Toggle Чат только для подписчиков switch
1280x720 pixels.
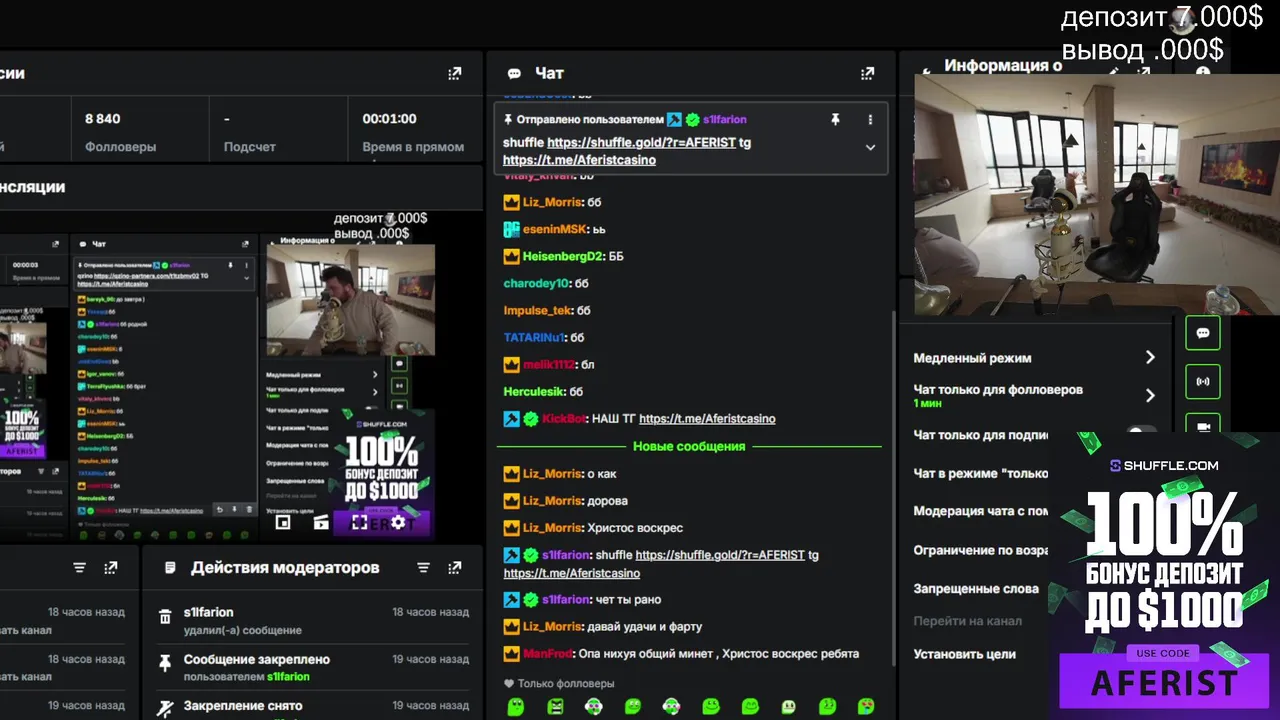[1141, 434]
